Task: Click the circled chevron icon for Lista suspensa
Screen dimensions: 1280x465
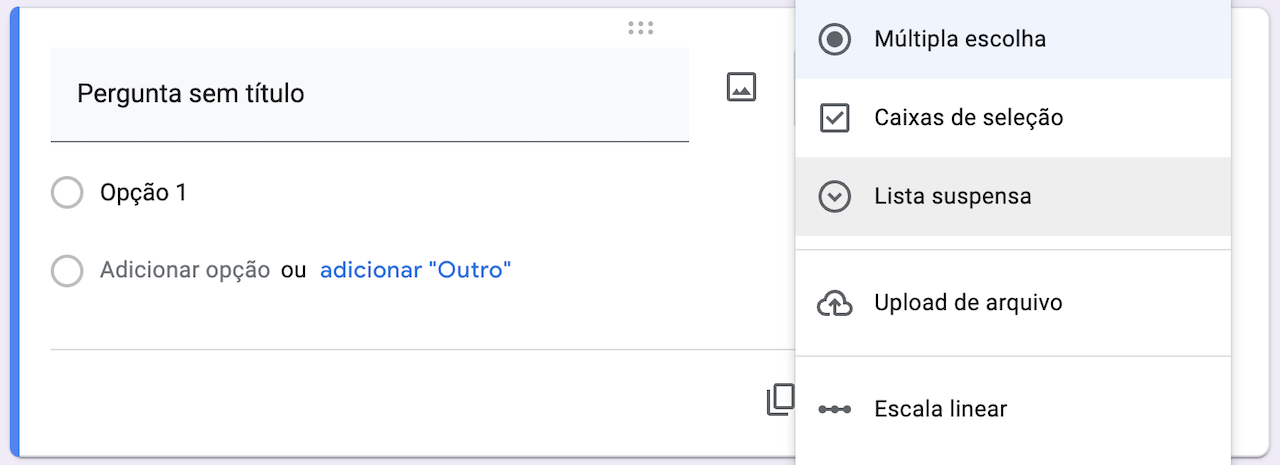Action: pyautogui.click(x=834, y=197)
